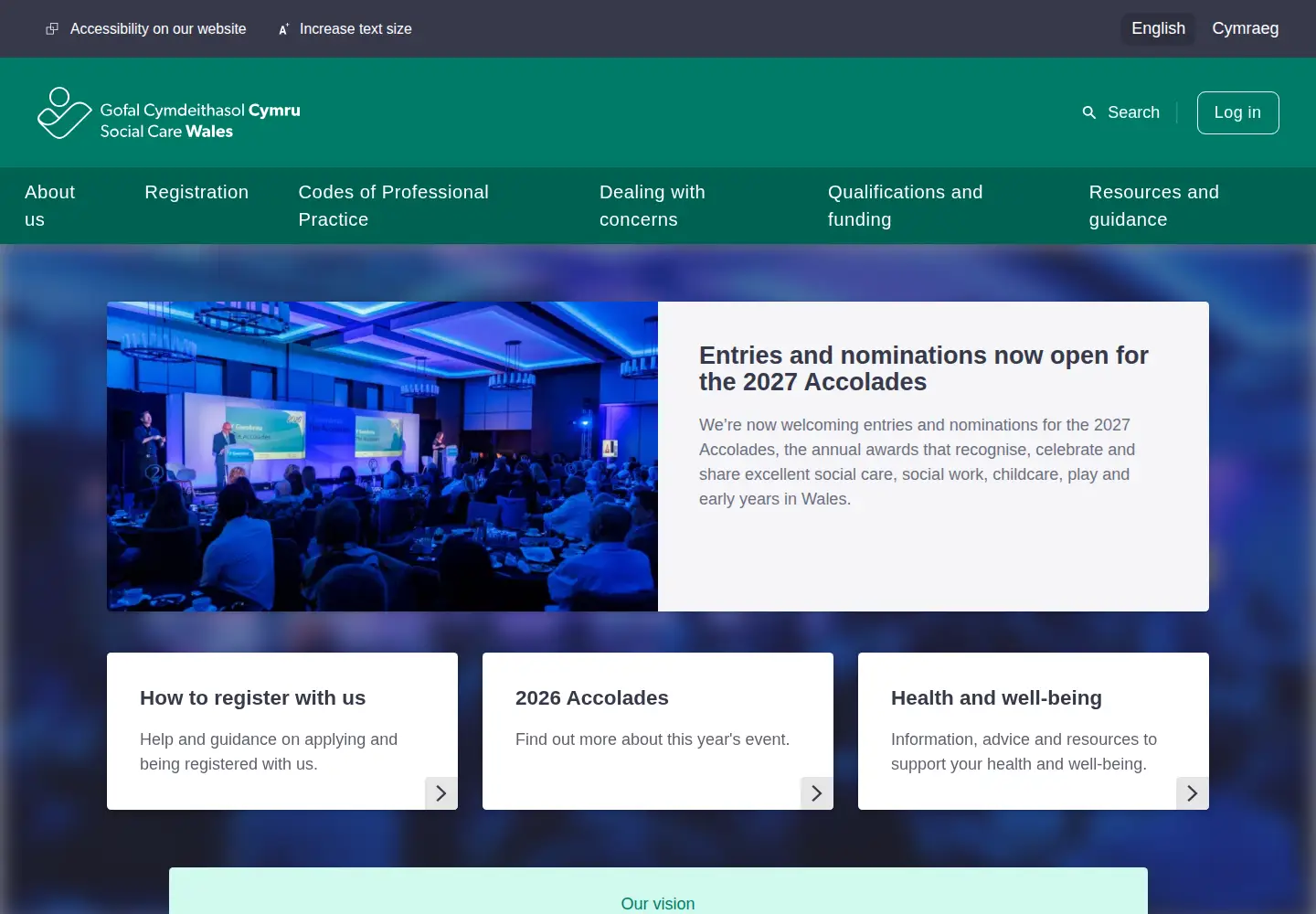1316x914 pixels.
Task: Click the 'We're now welcoming entries' paragraph
Action: click(x=917, y=462)
